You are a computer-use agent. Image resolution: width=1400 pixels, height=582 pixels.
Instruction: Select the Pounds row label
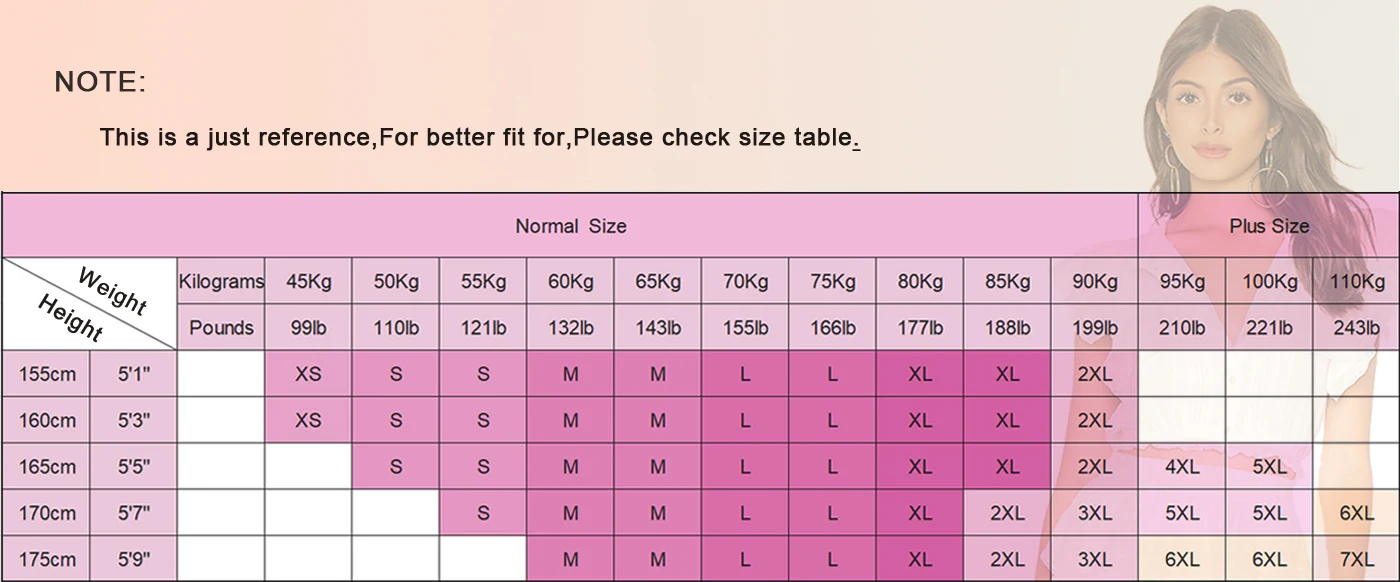pyautogui.click(x=221, y=327)
